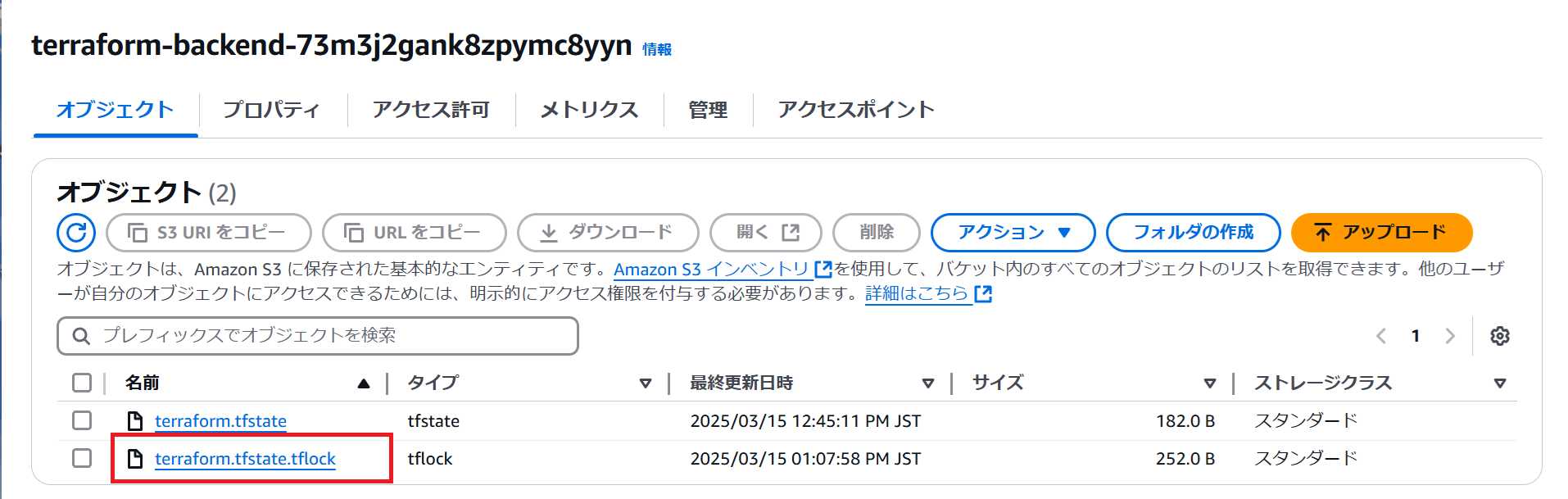Image resolution: width=1568 pixels, height=499 pixels.
Task: Open the terraform.tfstate.tflock object link
Action: (245, 459)
